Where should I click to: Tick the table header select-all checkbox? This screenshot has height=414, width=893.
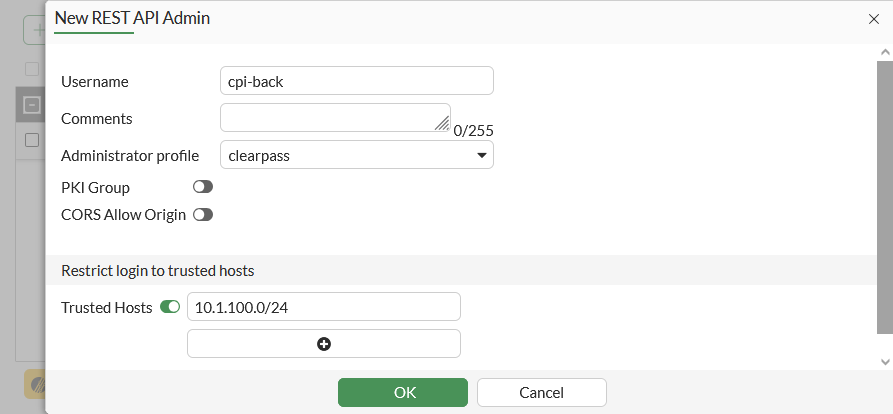(32, 69)
